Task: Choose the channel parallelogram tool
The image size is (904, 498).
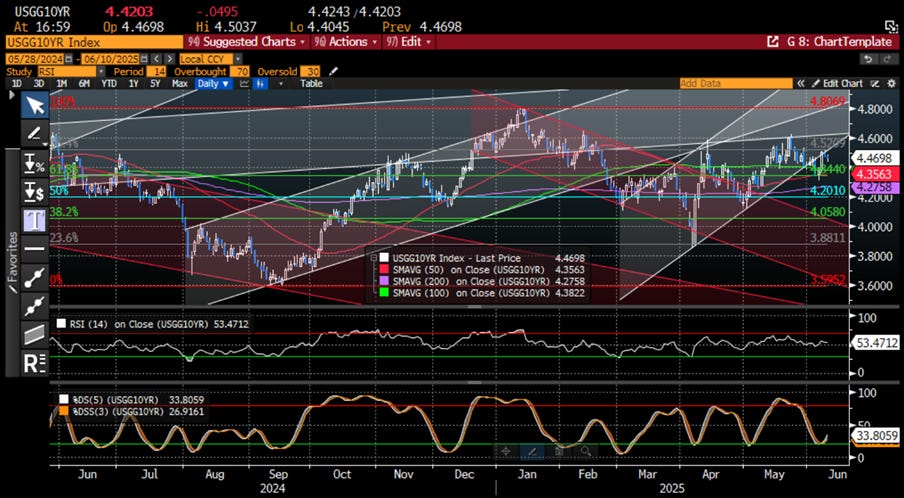Action: 36,334
